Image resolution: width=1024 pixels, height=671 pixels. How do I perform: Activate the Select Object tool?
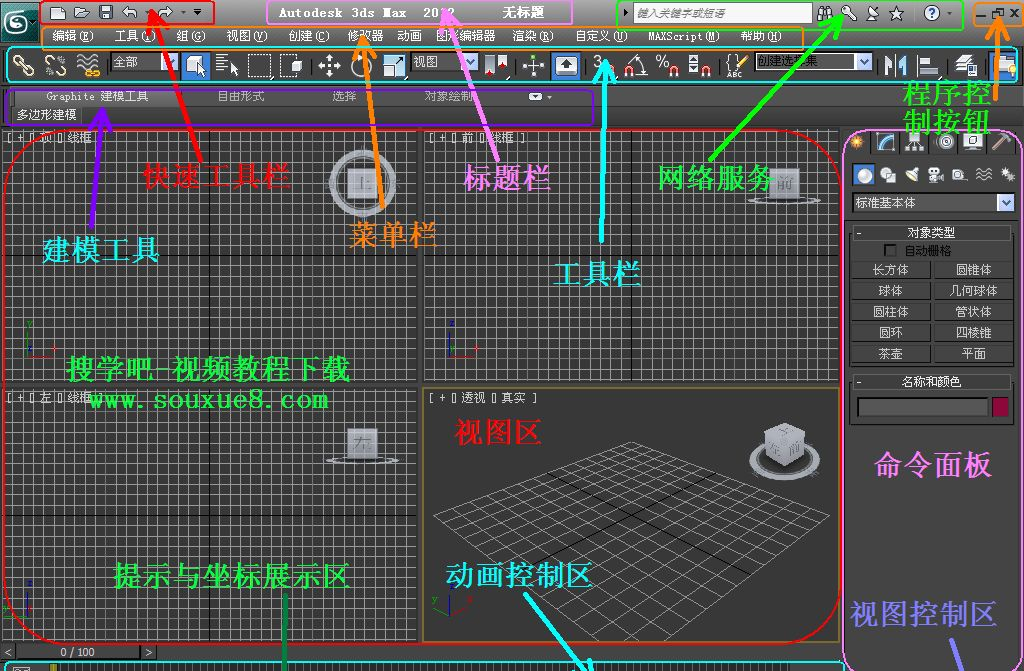pos(195,65)
